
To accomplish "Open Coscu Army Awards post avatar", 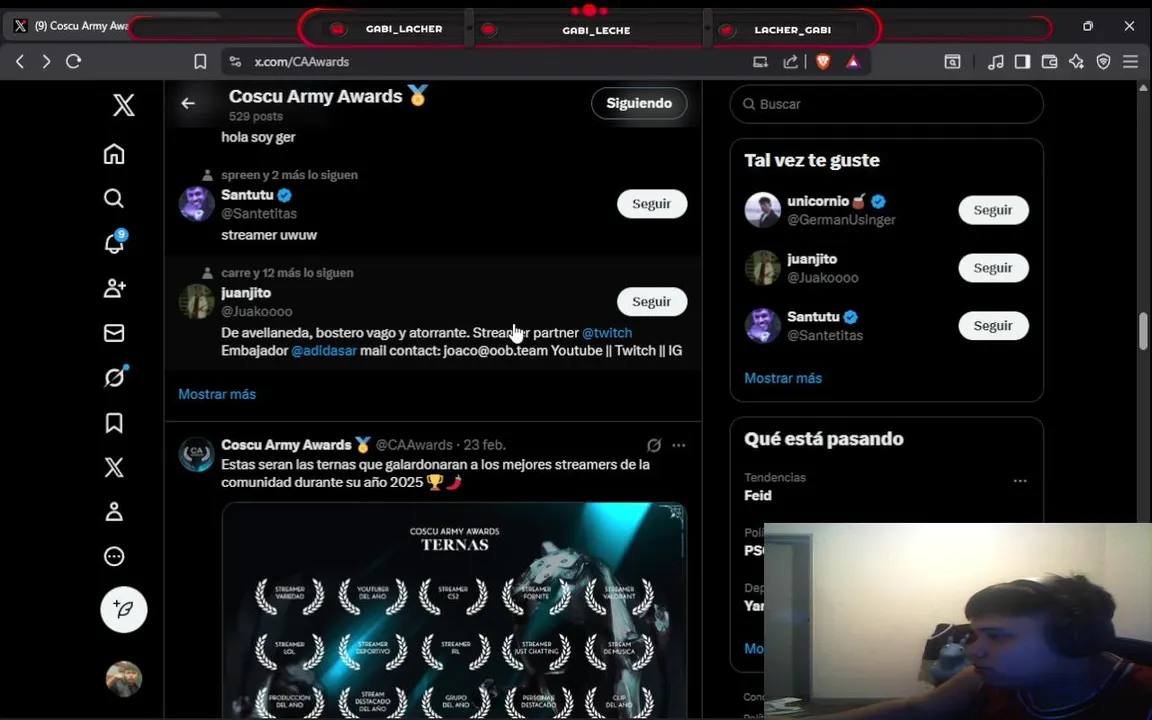I will pos(197,454).
